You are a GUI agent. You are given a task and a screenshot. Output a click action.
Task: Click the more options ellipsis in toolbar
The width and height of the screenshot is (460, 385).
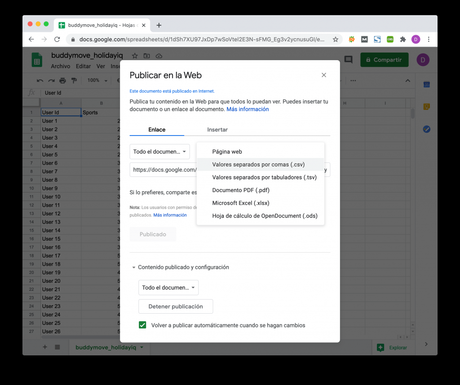(x=353, y=80)
